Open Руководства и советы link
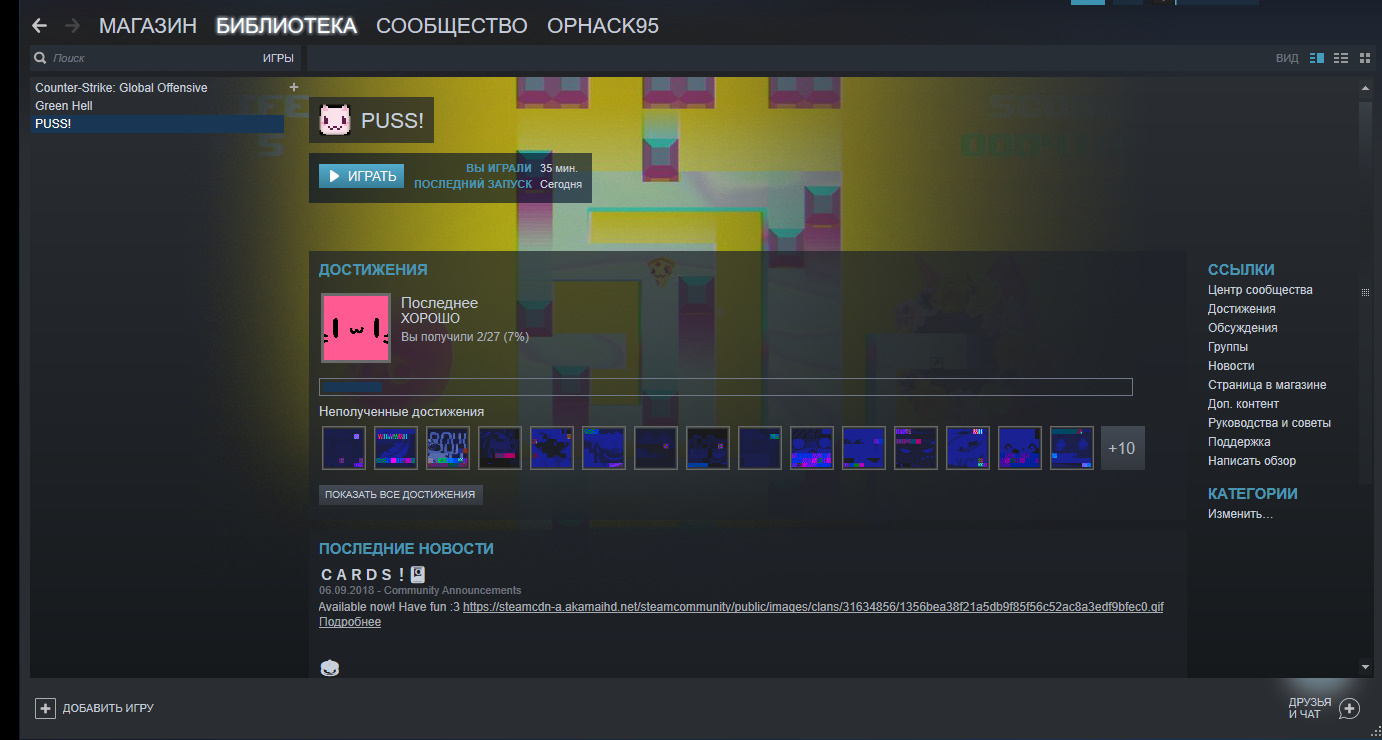The height and width of the screenshot is (740, 1382). tap(1269, 423)
